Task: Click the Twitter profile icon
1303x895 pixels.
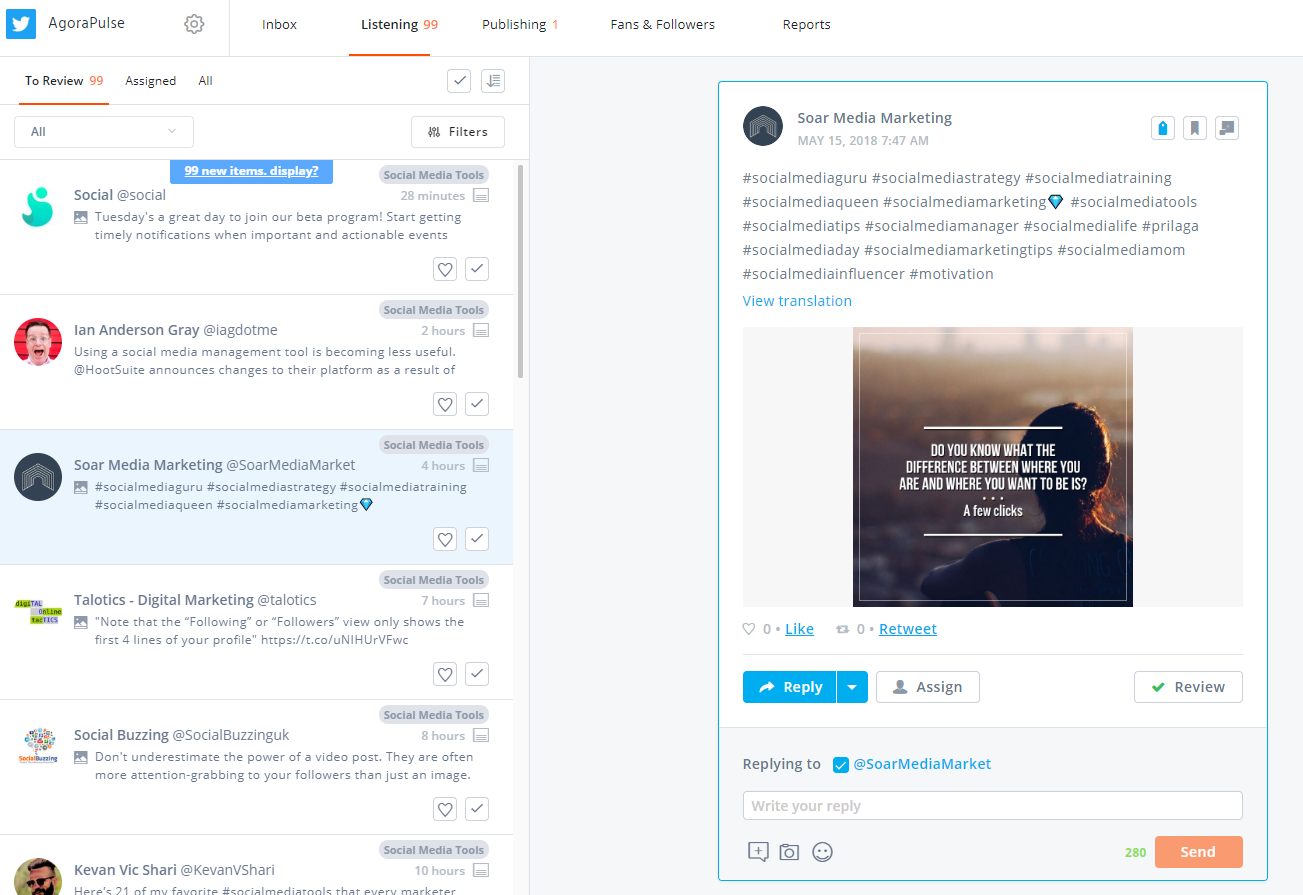Action: [21, 24]
